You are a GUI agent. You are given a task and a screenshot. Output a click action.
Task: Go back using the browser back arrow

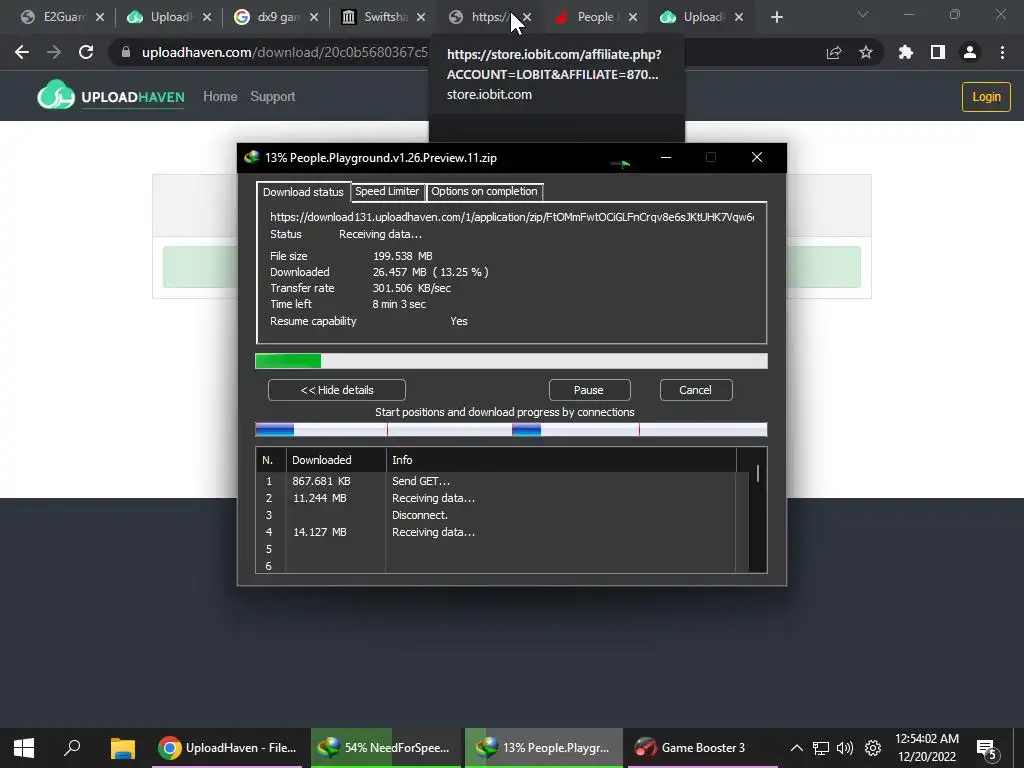[x=22, y=52]
